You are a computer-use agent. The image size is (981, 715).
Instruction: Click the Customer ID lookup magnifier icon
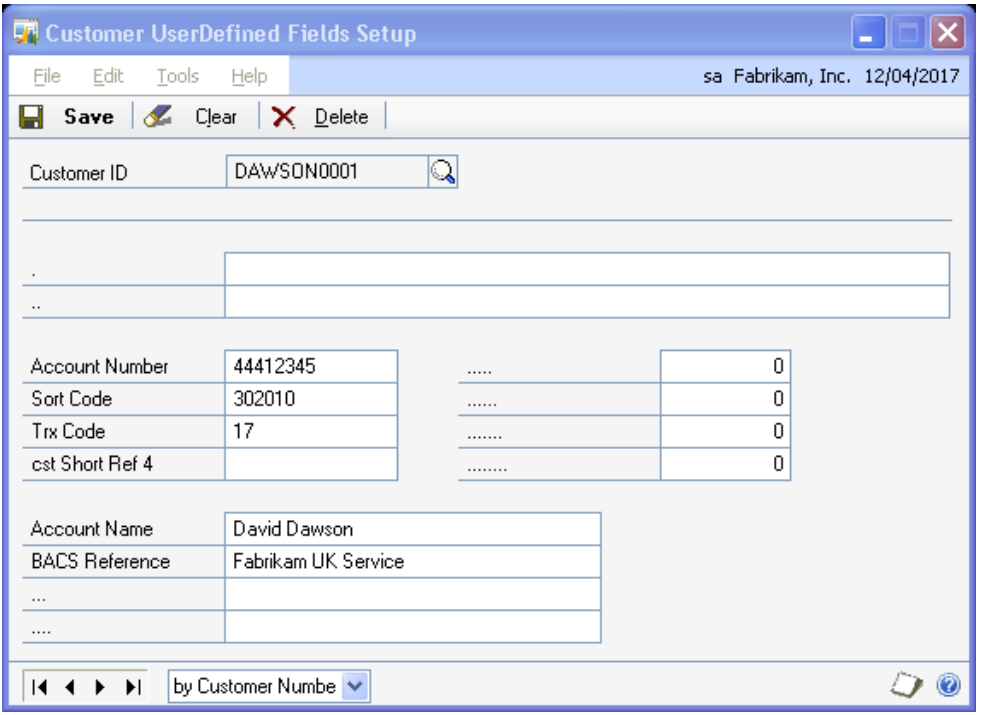[442, 172]
